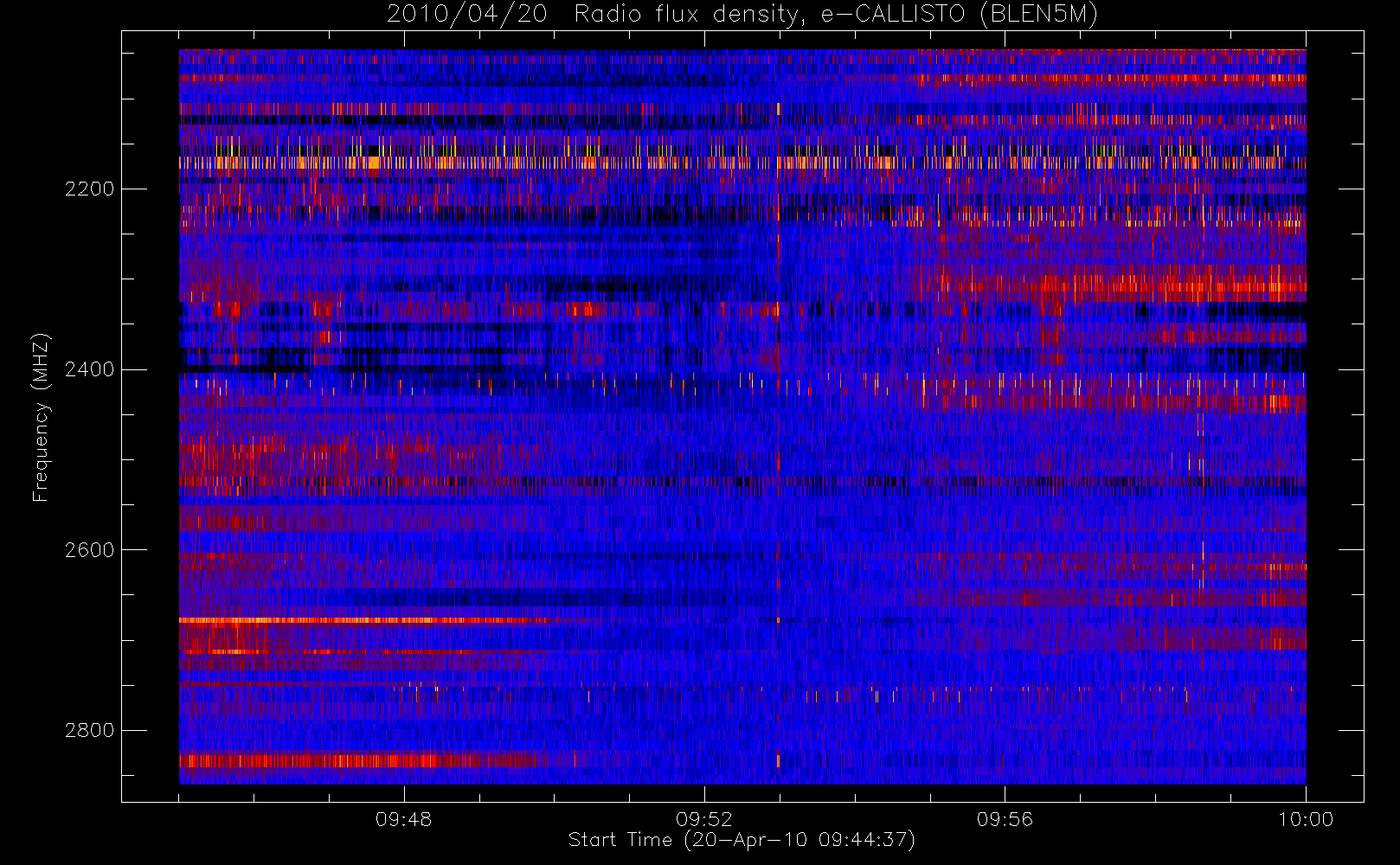Click the 2600 frequency tick label
Screen dimensions: 1400x865
pyautogui.click(x=89, y=550)
